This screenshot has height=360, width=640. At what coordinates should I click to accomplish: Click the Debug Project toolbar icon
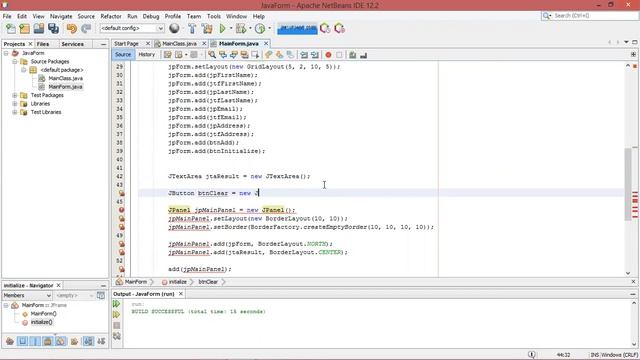241,28
